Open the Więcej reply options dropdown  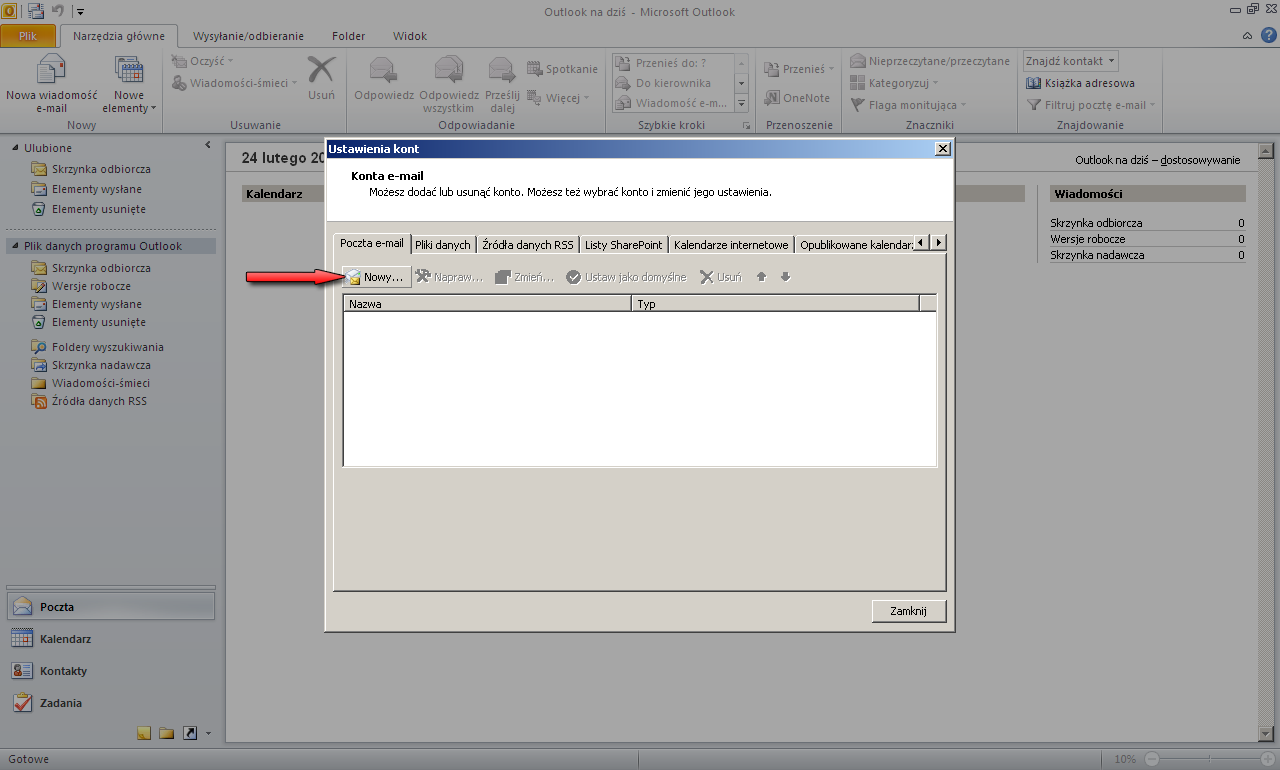pos(558,98)
